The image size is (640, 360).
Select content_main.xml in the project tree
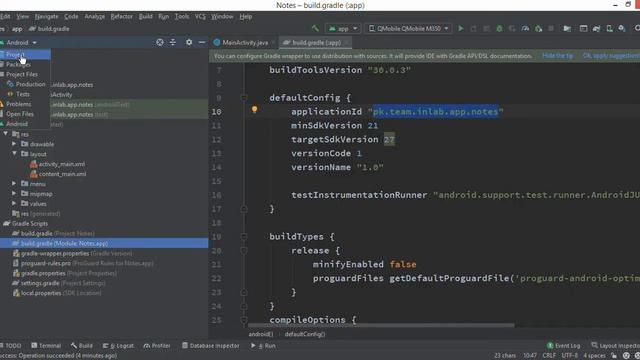(58, 174)
